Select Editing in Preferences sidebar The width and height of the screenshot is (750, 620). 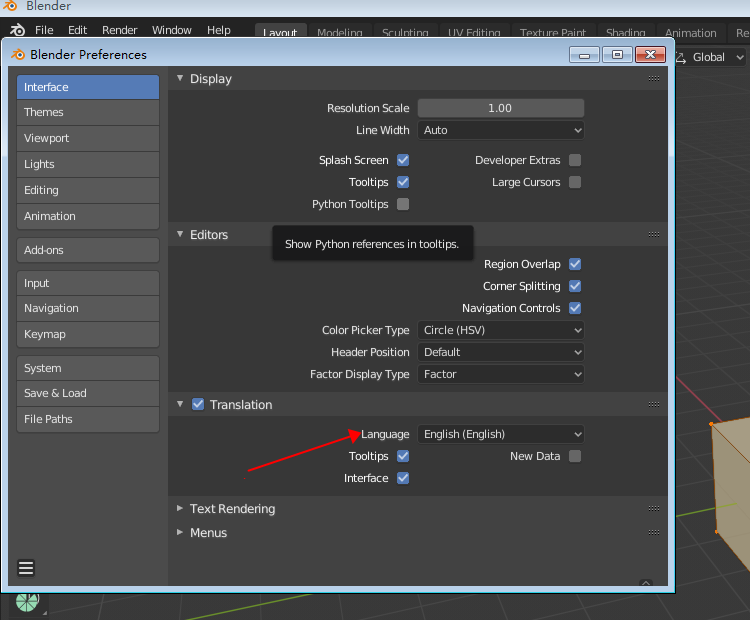click(x=88, y=190)
